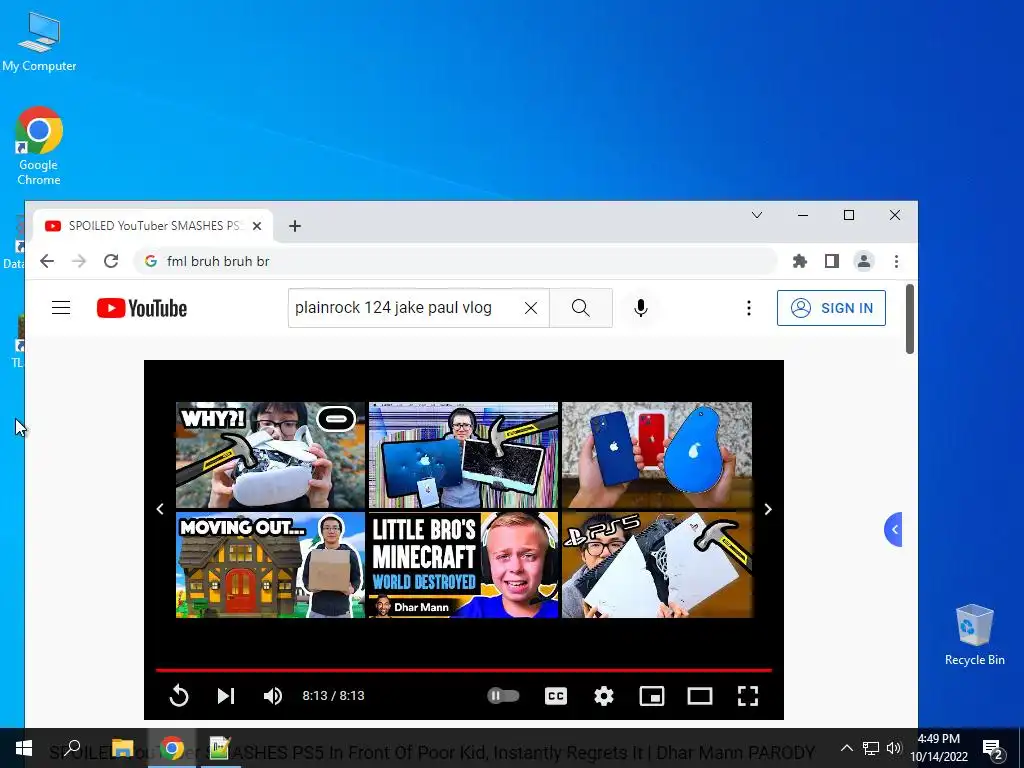Switch to miniplayer mode

[652, 696]
